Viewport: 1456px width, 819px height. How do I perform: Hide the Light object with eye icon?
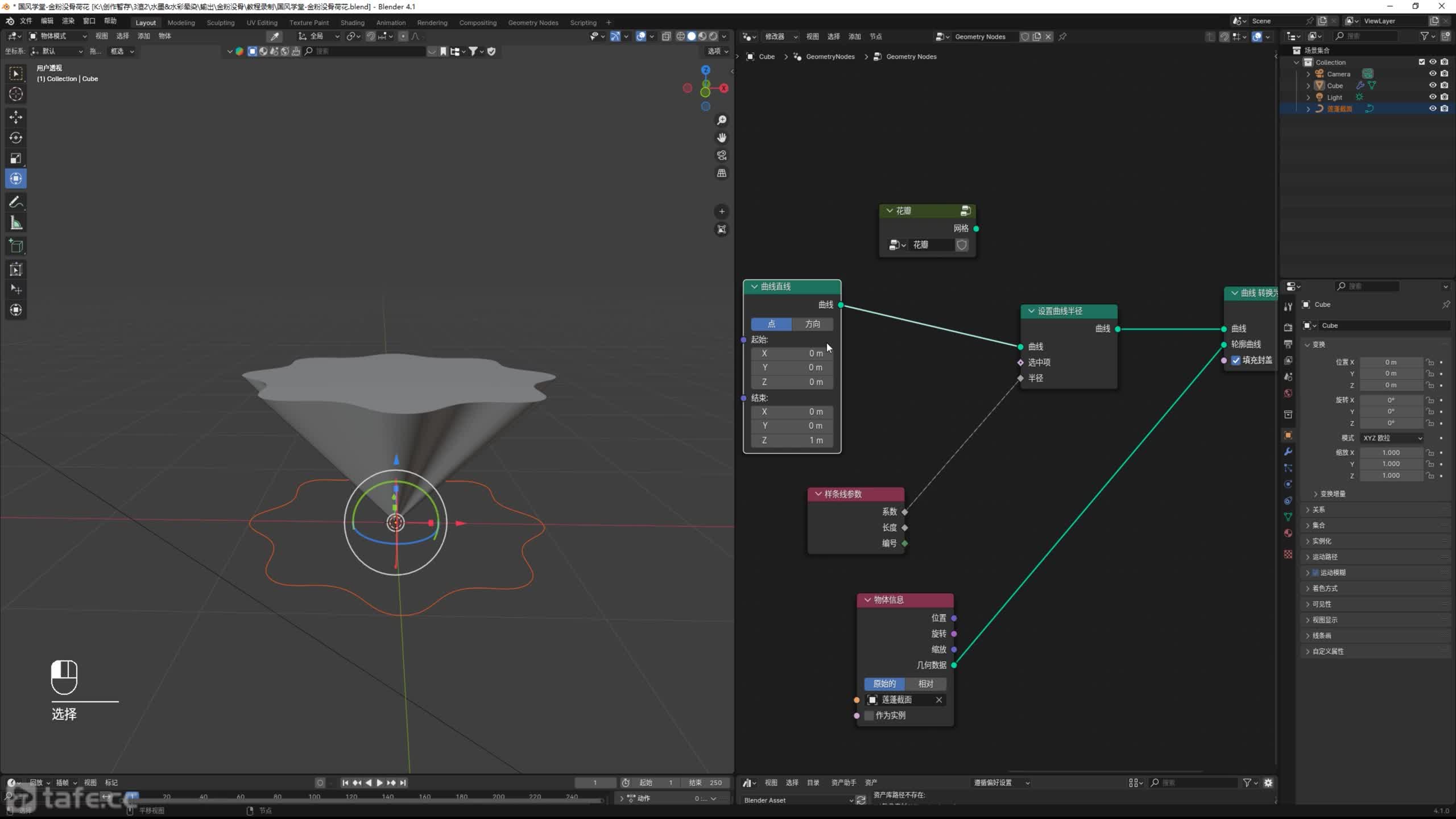[1433, 97]
